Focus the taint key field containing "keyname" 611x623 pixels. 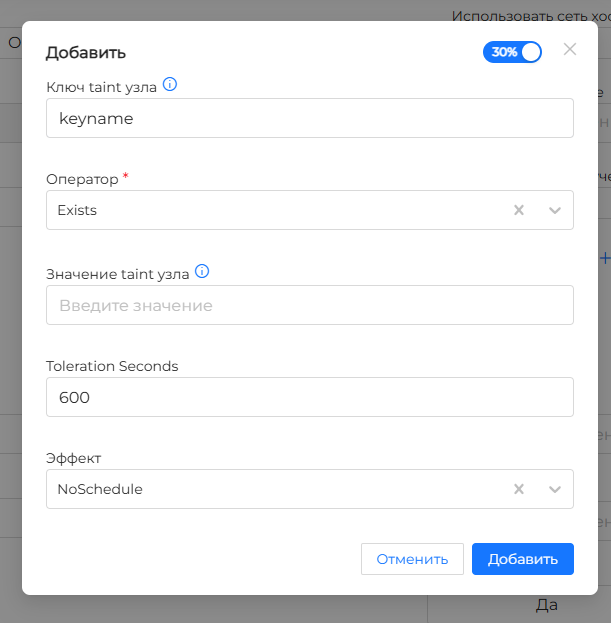pyautogui.click(x=309, y=118)
